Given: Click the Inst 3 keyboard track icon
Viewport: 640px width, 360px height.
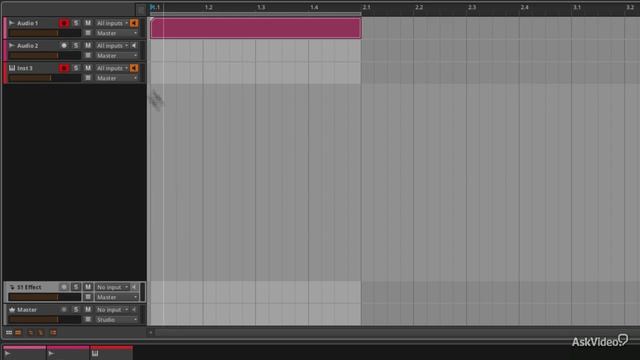Looking at the screenshot, I should [12, 68].
